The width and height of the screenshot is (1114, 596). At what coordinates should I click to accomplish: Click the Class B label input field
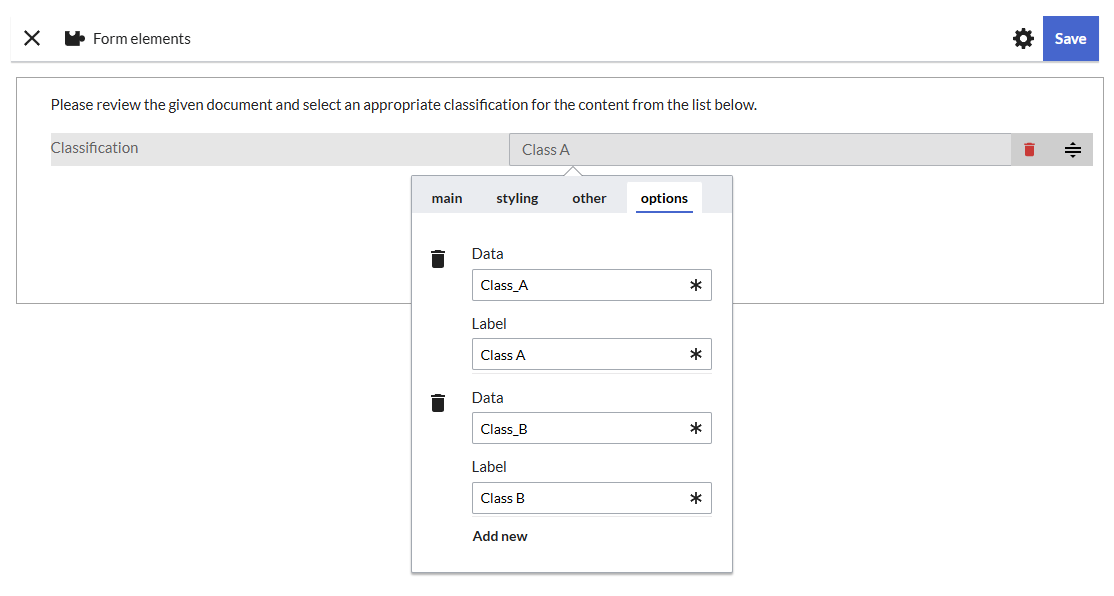(x=580, y=498)
